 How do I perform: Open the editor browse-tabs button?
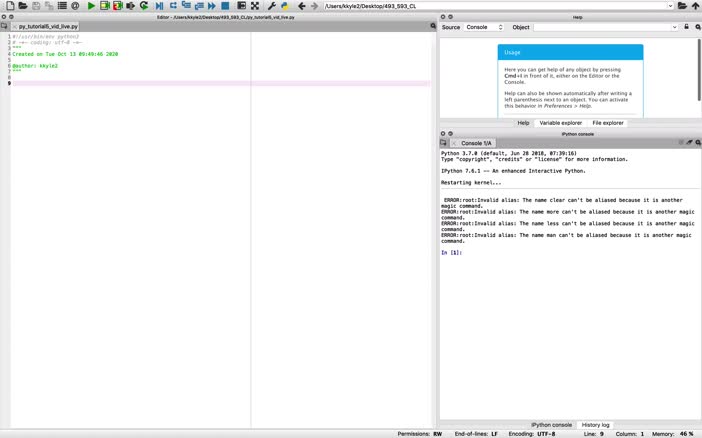coord(4,26)
